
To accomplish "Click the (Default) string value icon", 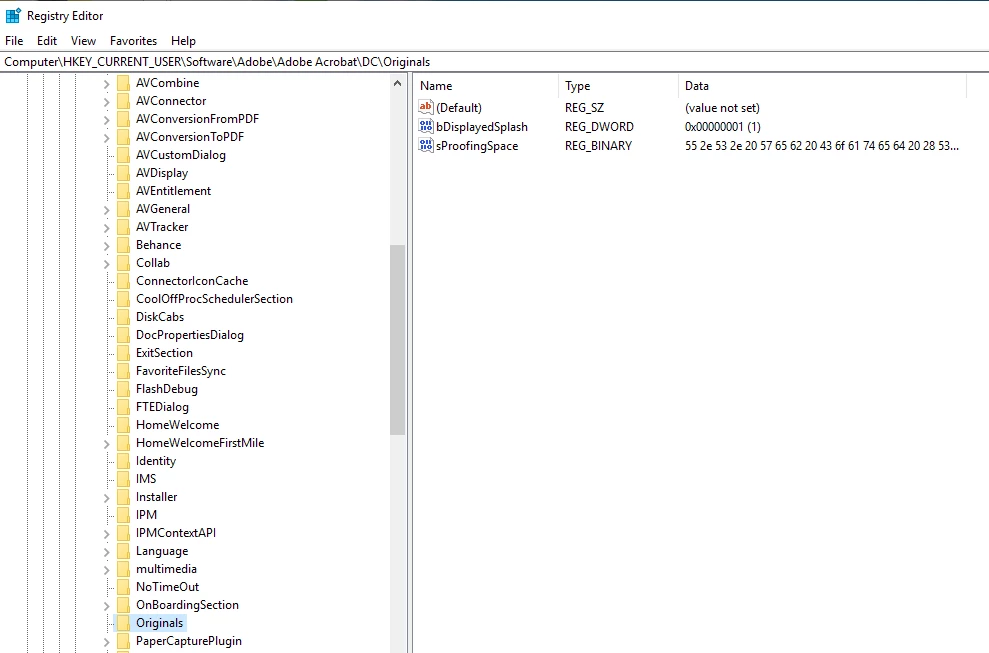I will (x=426, y=107).
